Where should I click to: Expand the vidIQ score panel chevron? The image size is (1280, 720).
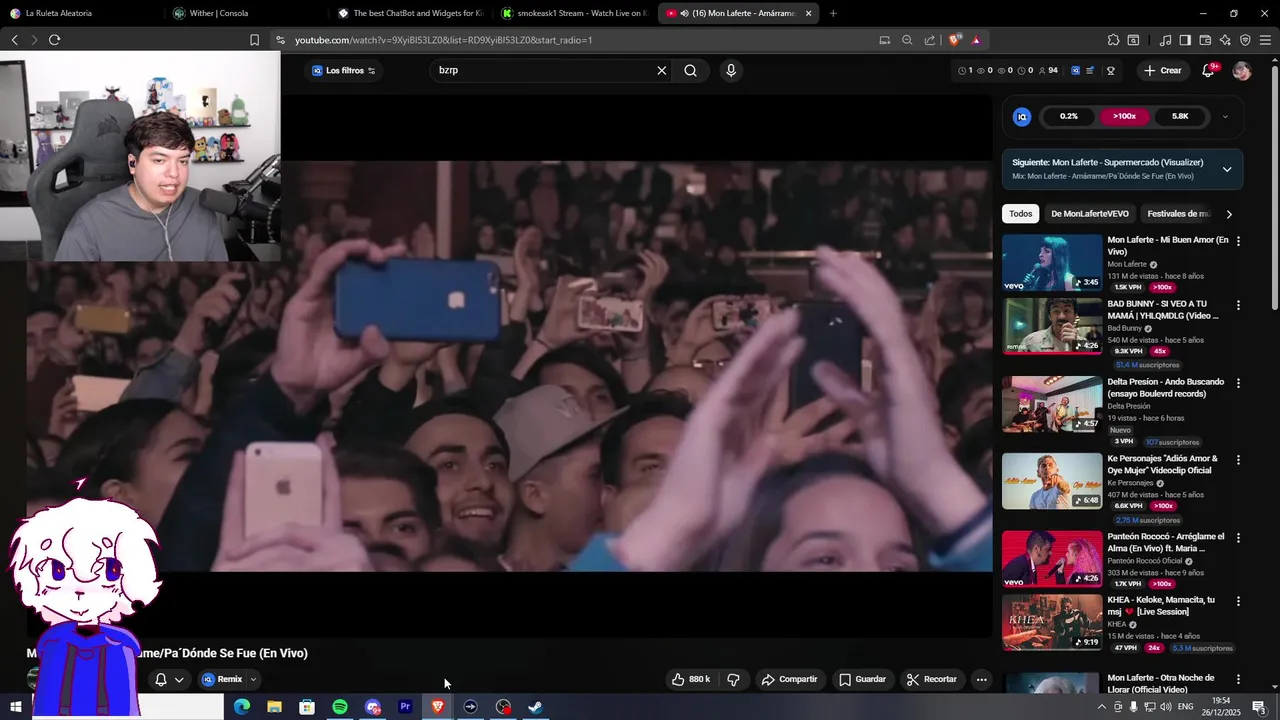coord(1225,116)
